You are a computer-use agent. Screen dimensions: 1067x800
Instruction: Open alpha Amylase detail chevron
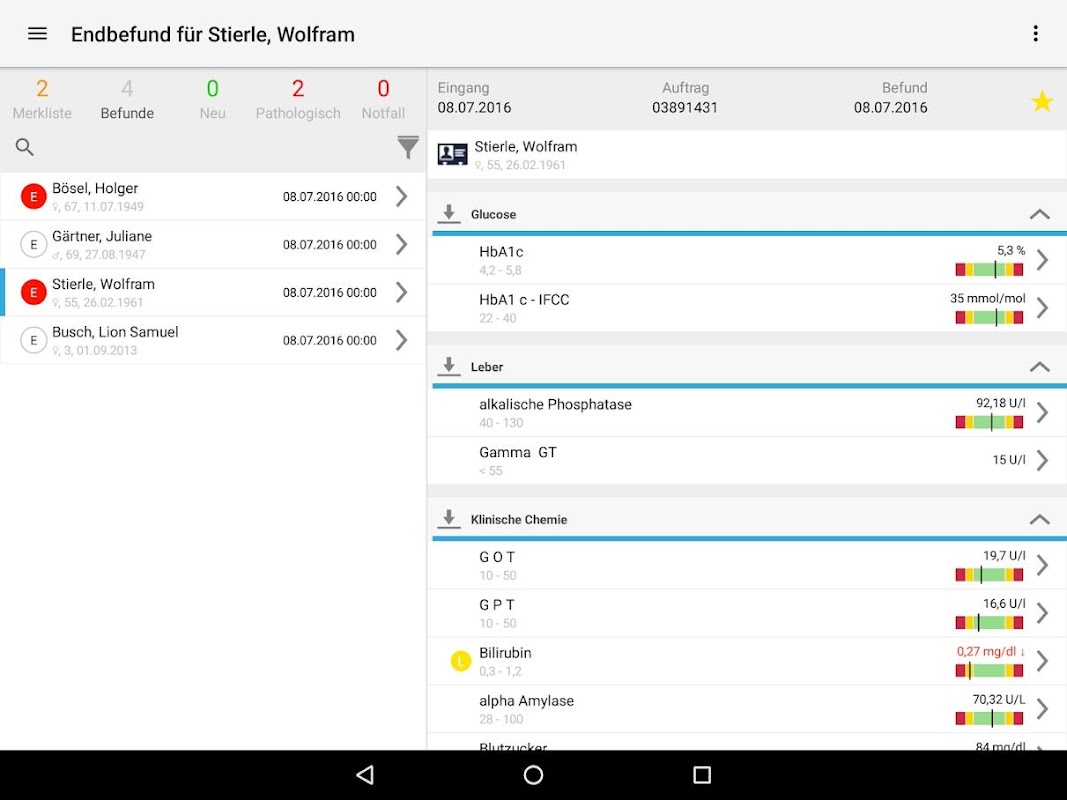[x=1042, y=709]
